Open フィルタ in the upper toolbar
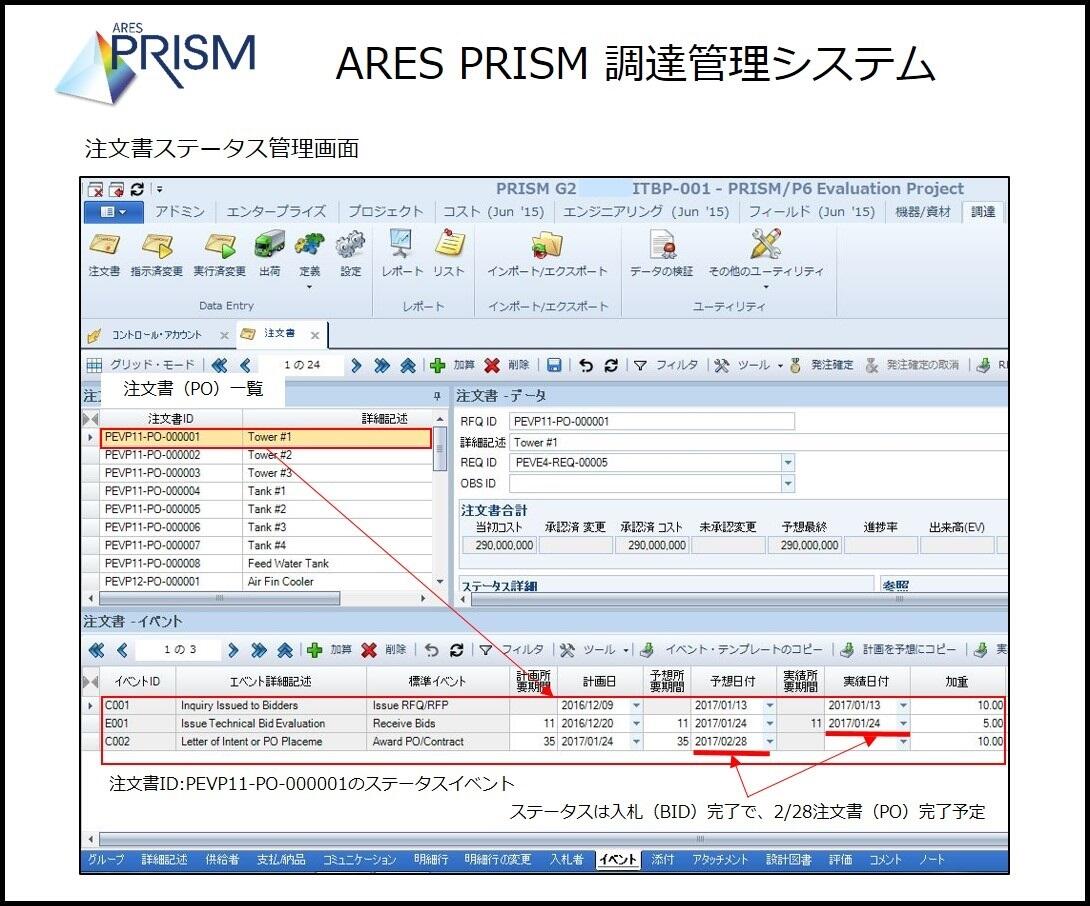This screenshot has height=906, width=1090. click(x=666, y=365)
